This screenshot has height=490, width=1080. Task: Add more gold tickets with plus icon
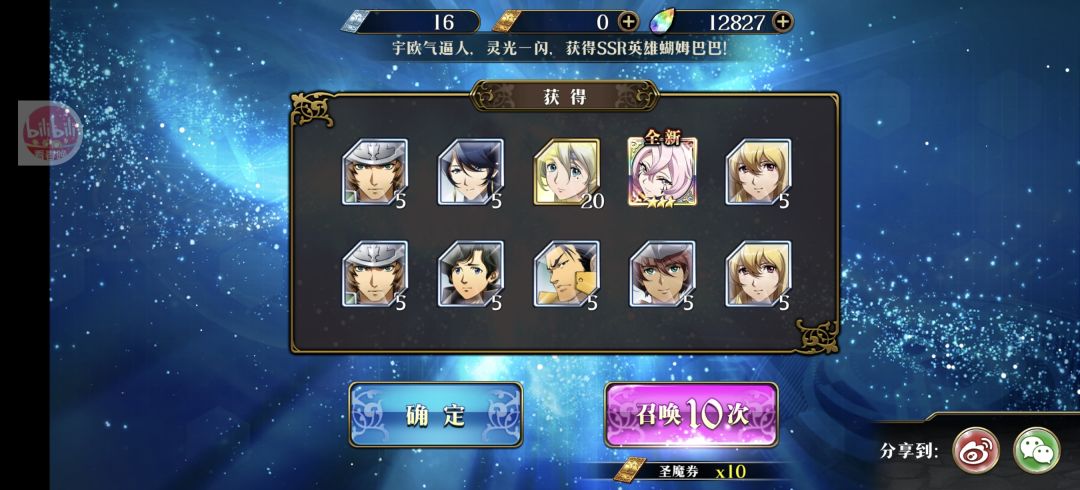(627, 22)
